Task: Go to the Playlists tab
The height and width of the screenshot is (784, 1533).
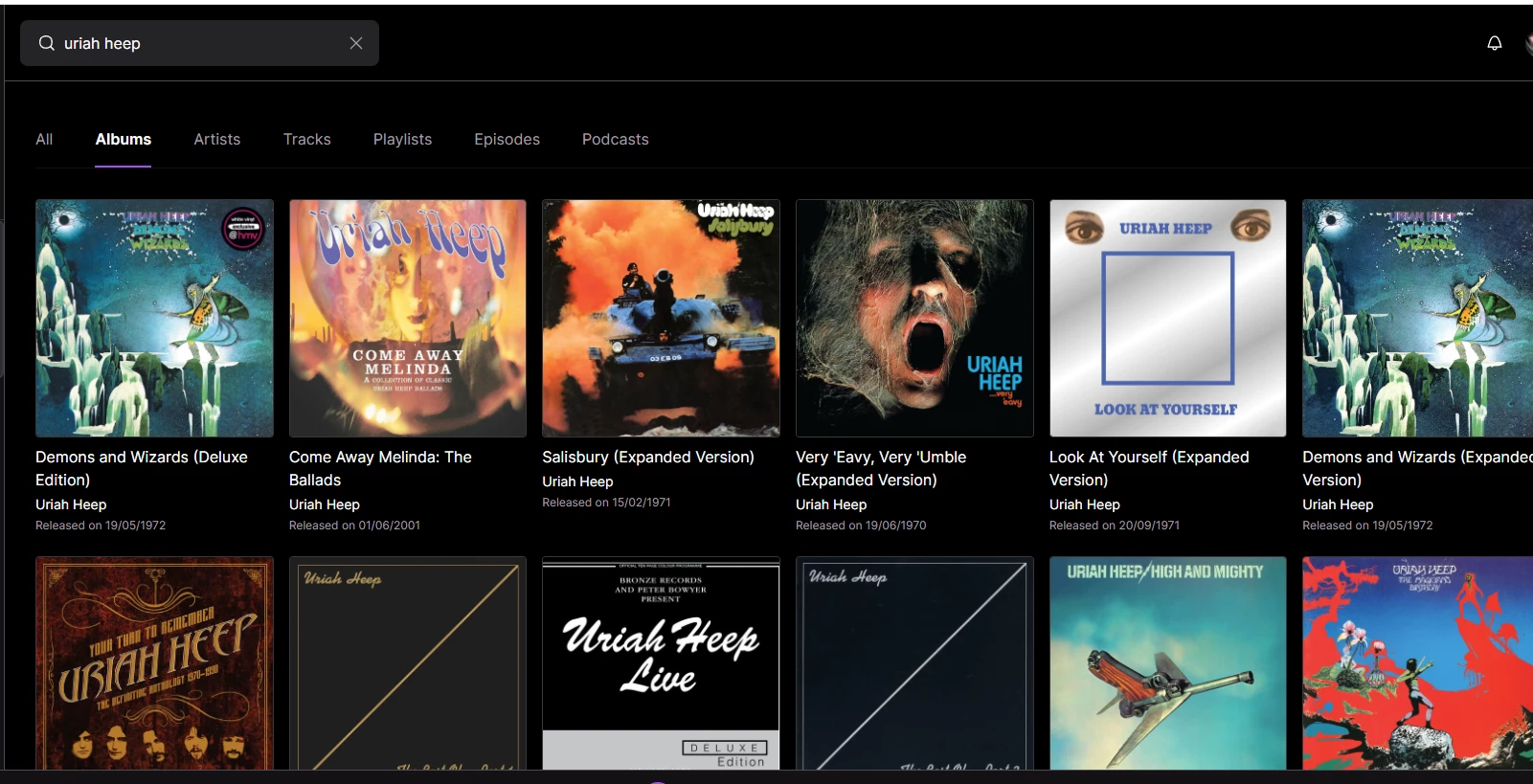Action: click(402, 139)
